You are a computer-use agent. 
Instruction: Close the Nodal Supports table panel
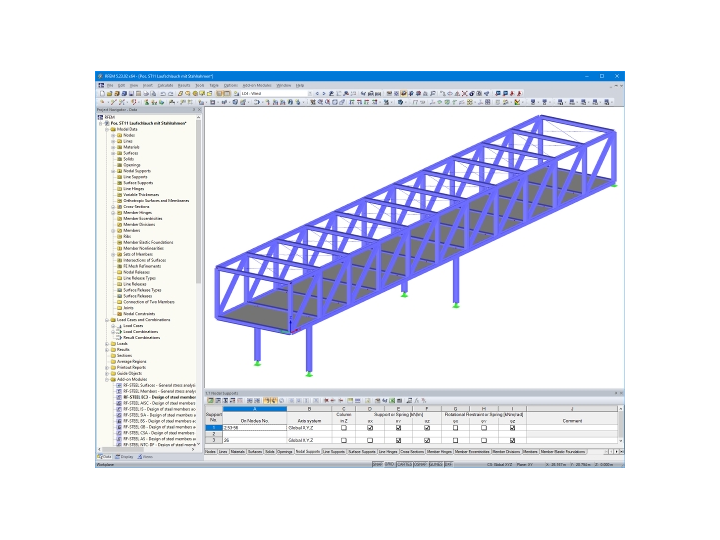point(621,393)
